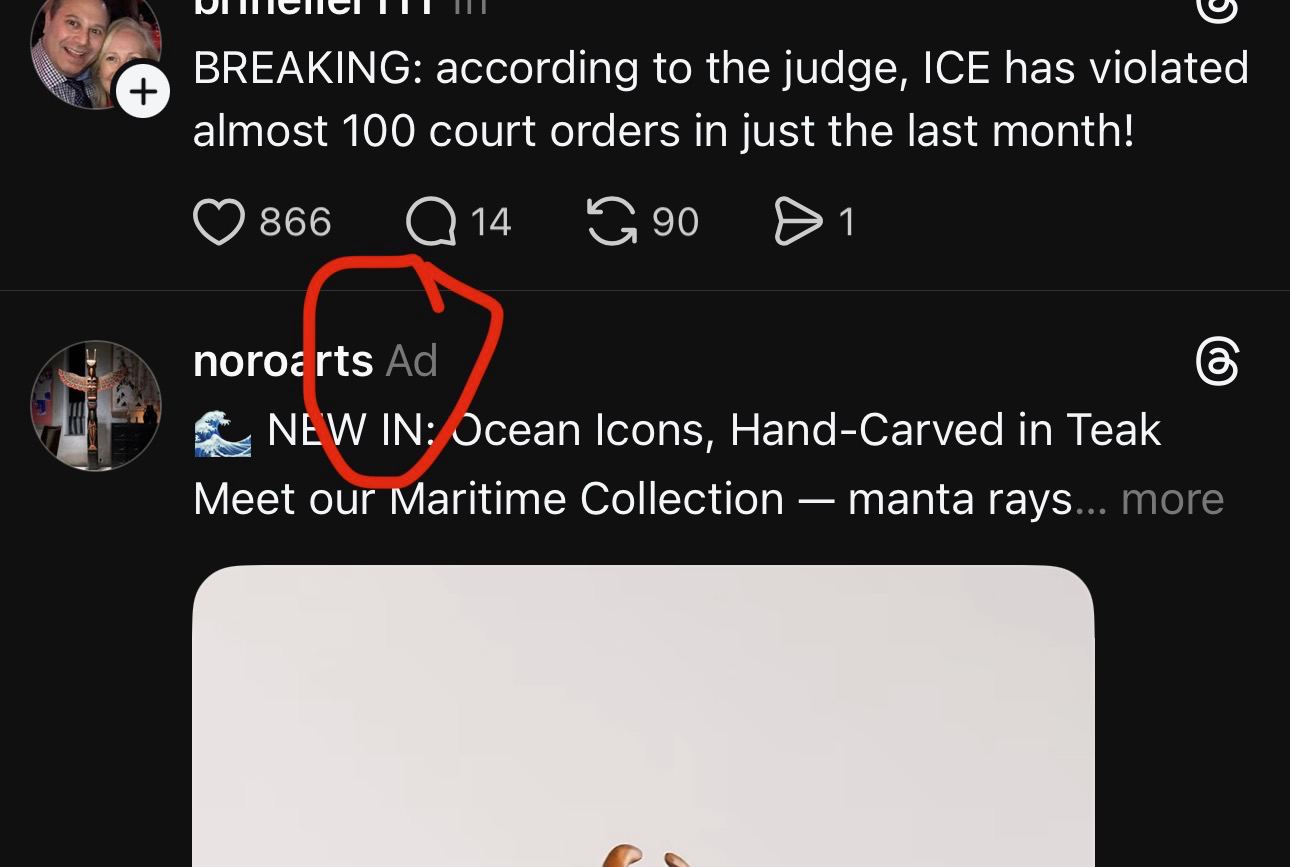Open the "NEW IN: Ocean Icons" ad headline
Image resolution: width=1290 pixels, height=867 pixels.
coord(714,431)
